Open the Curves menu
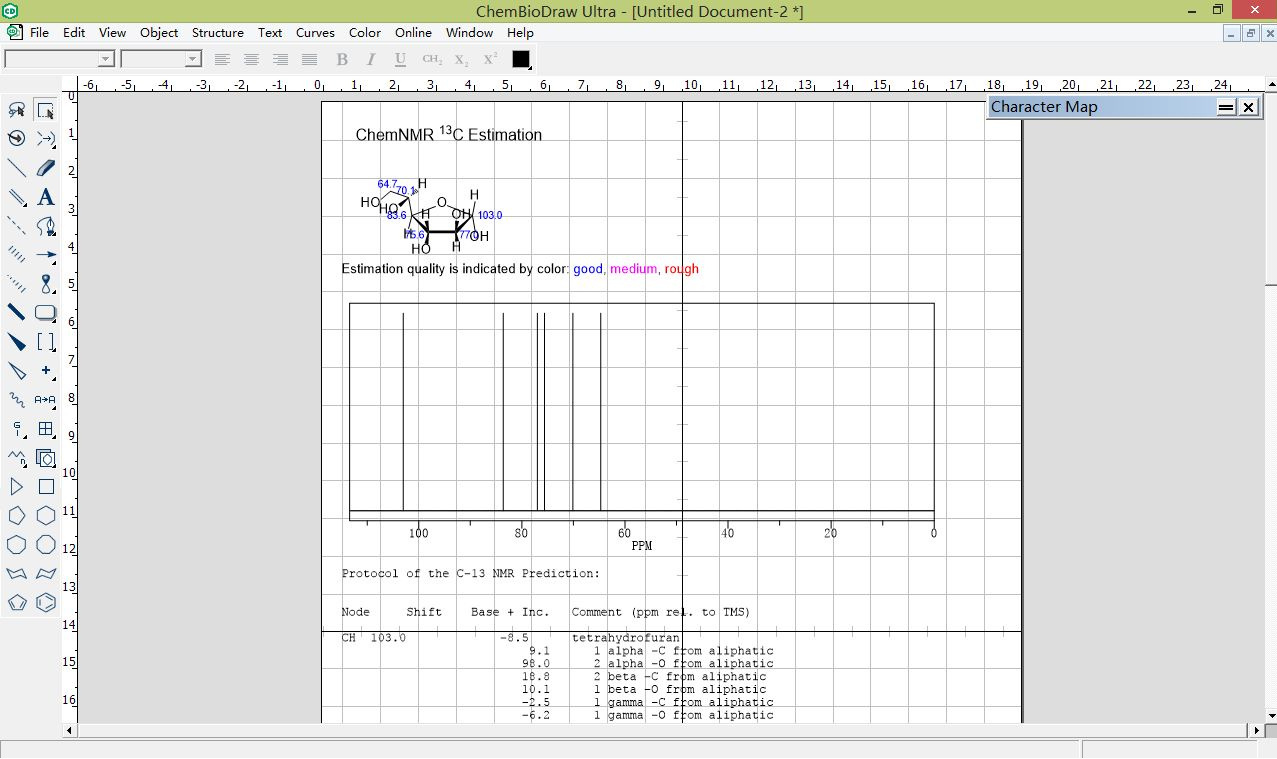The height and width of the screenshot is (759, 1277). point(315,33)
